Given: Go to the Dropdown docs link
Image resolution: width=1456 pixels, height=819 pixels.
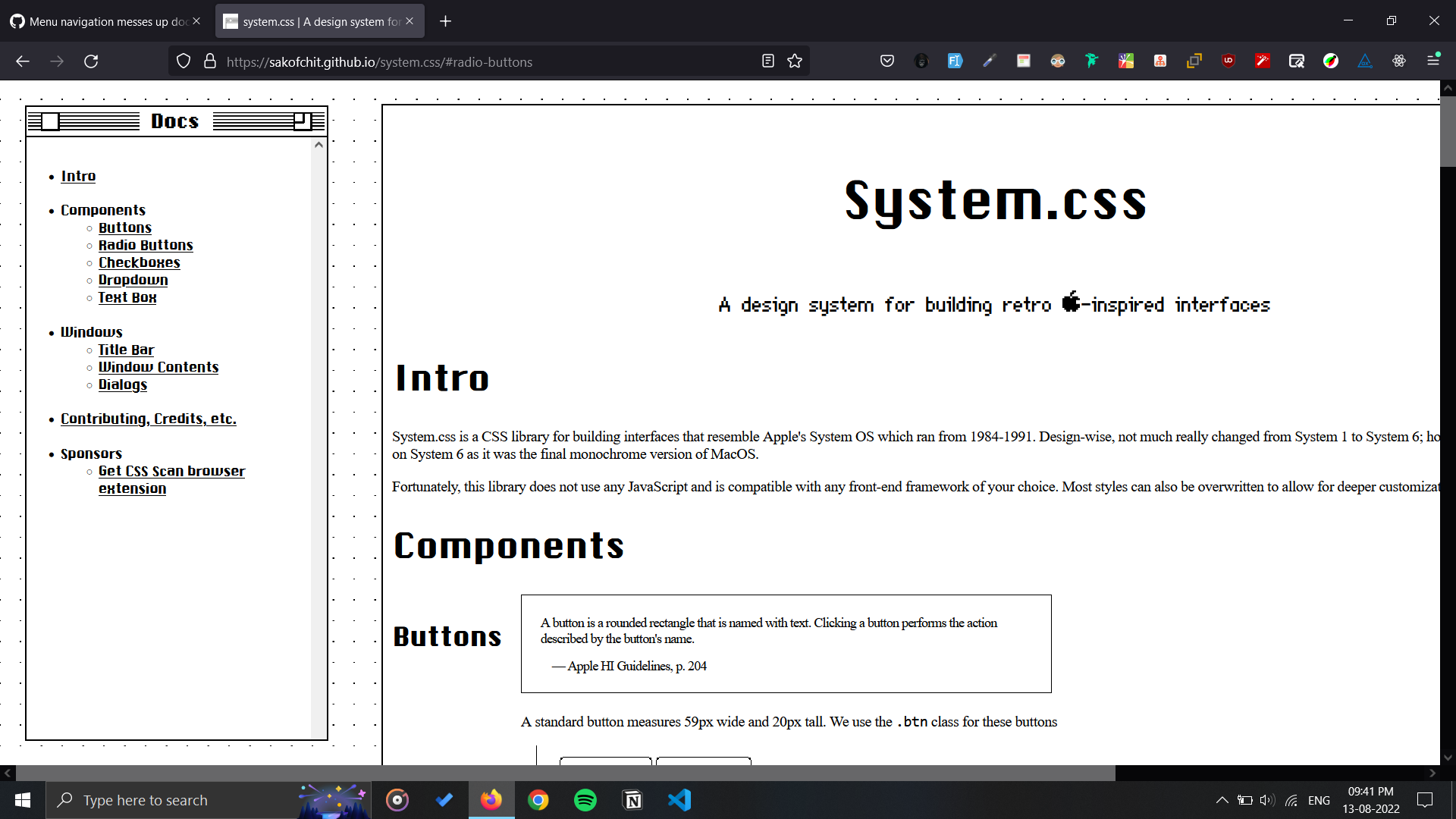Looking at the screenshot, I should click(133, 280).
